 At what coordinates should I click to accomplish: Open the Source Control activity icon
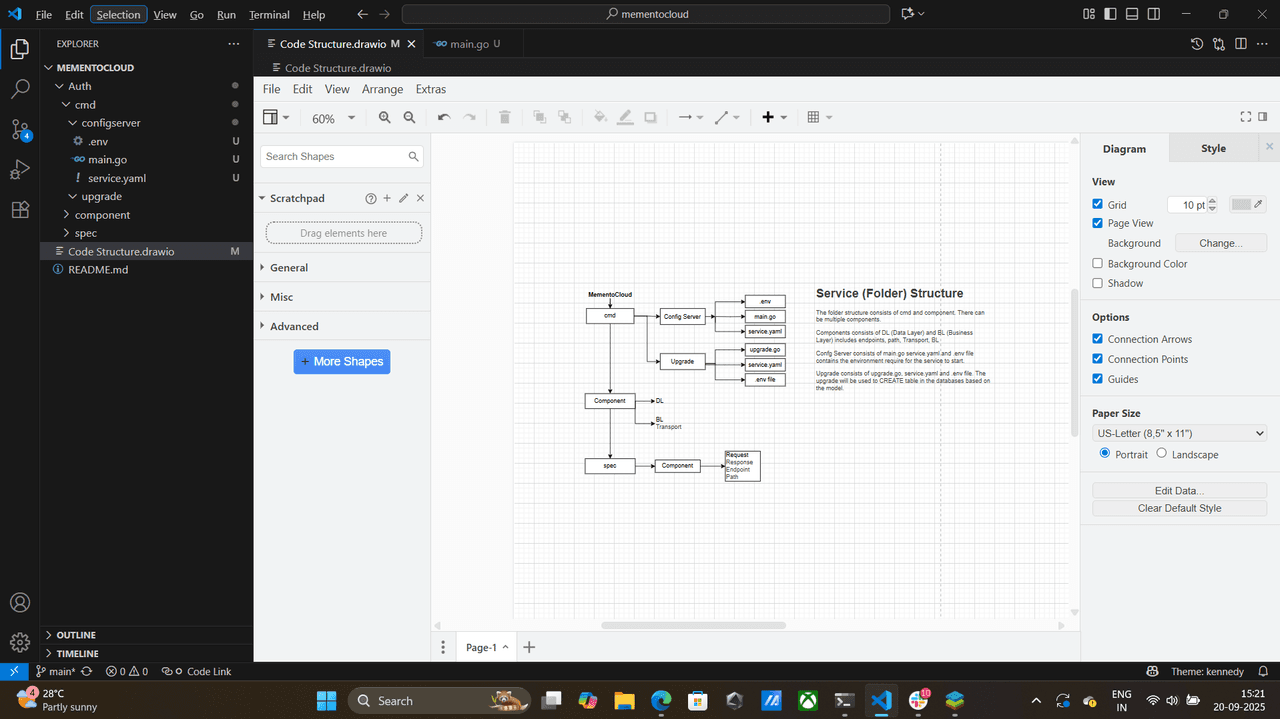(x=20, y=129)
